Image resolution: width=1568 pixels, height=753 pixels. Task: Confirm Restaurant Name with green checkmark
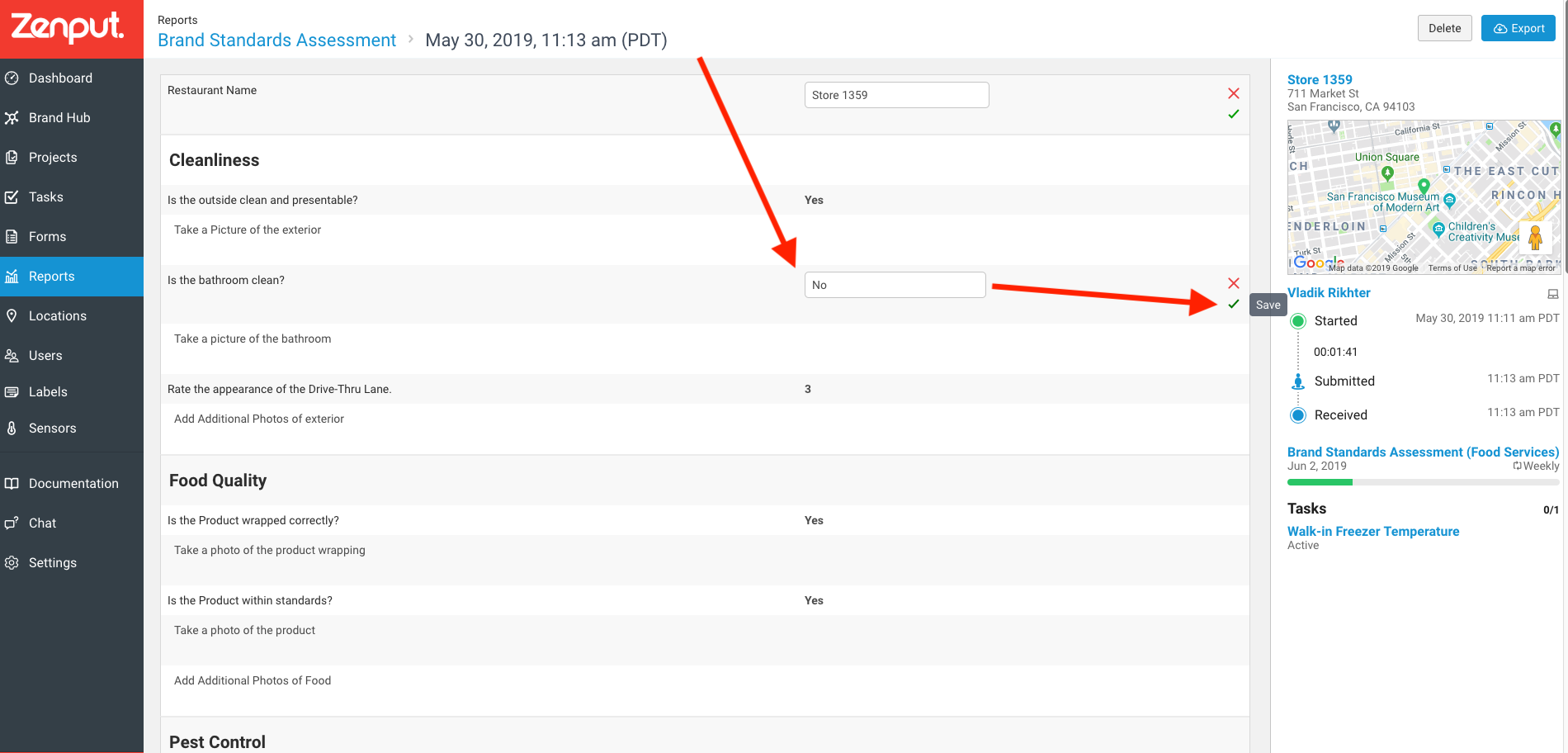point(1233,114)
